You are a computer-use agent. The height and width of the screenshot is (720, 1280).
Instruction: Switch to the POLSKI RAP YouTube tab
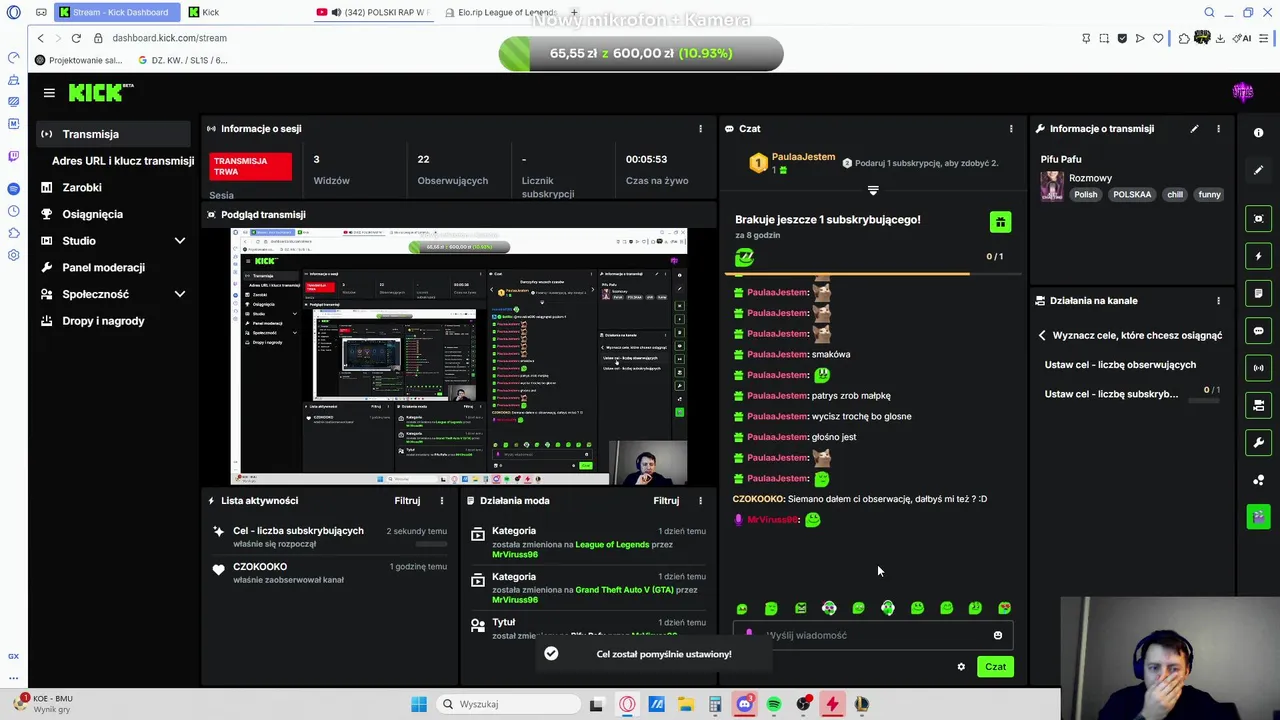(x=372, y=12)
